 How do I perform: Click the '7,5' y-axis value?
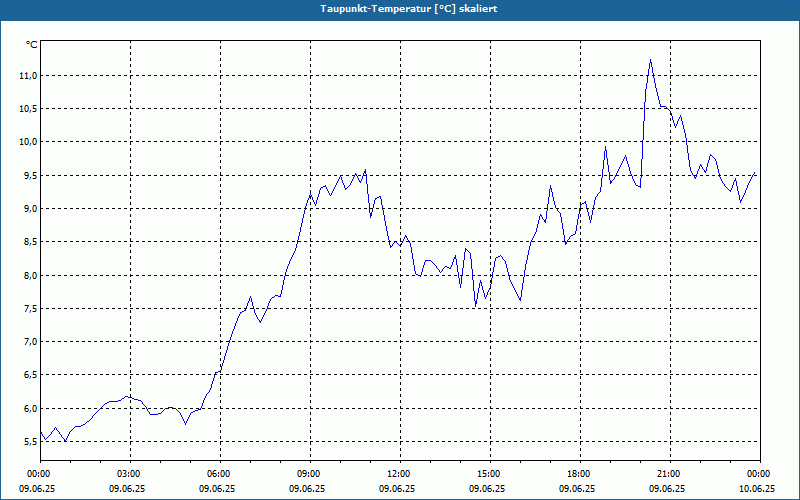(30, 309)
